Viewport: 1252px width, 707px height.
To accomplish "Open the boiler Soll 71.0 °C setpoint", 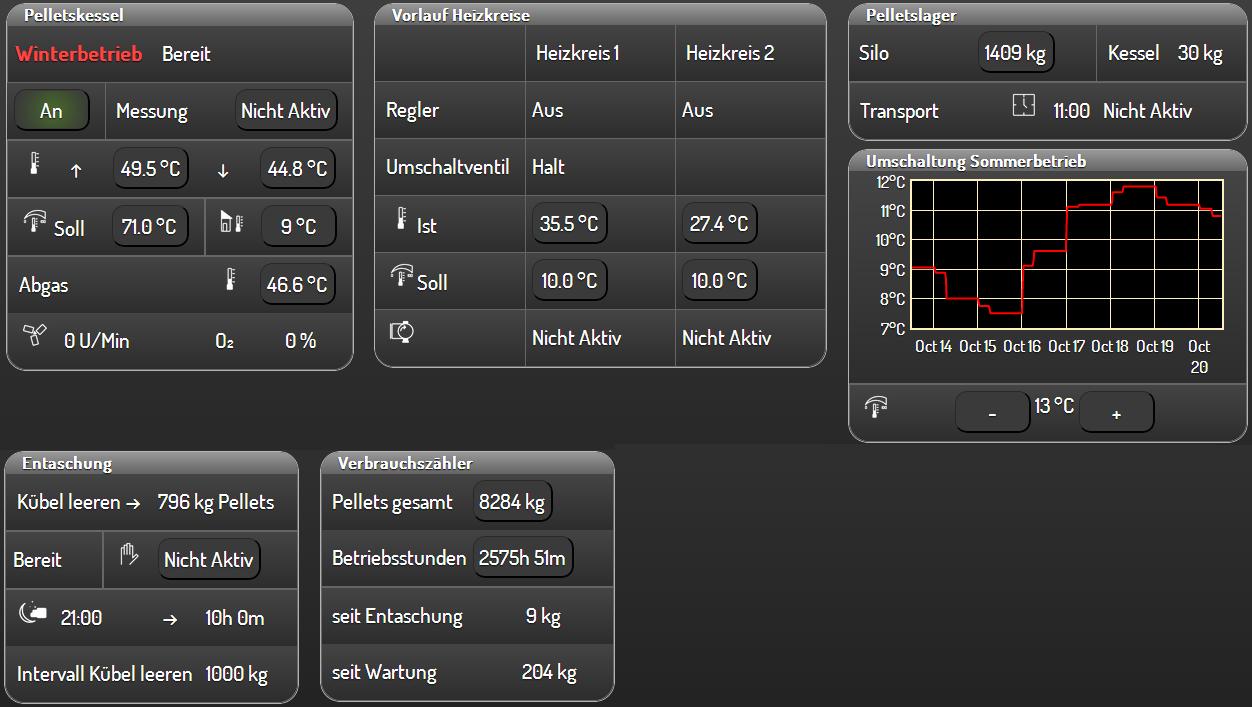I will (149, 227).
